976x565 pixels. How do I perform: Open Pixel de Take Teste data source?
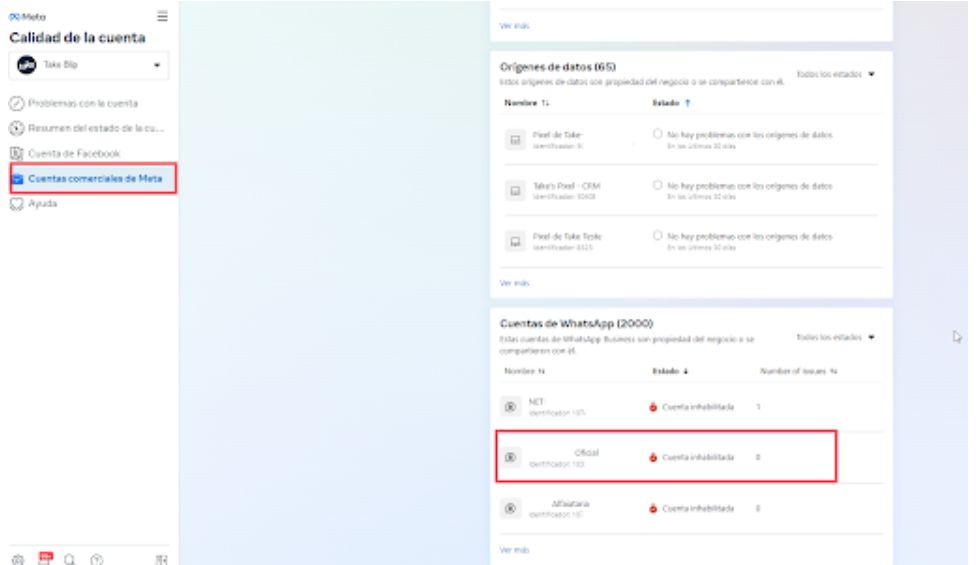(567, 236)
